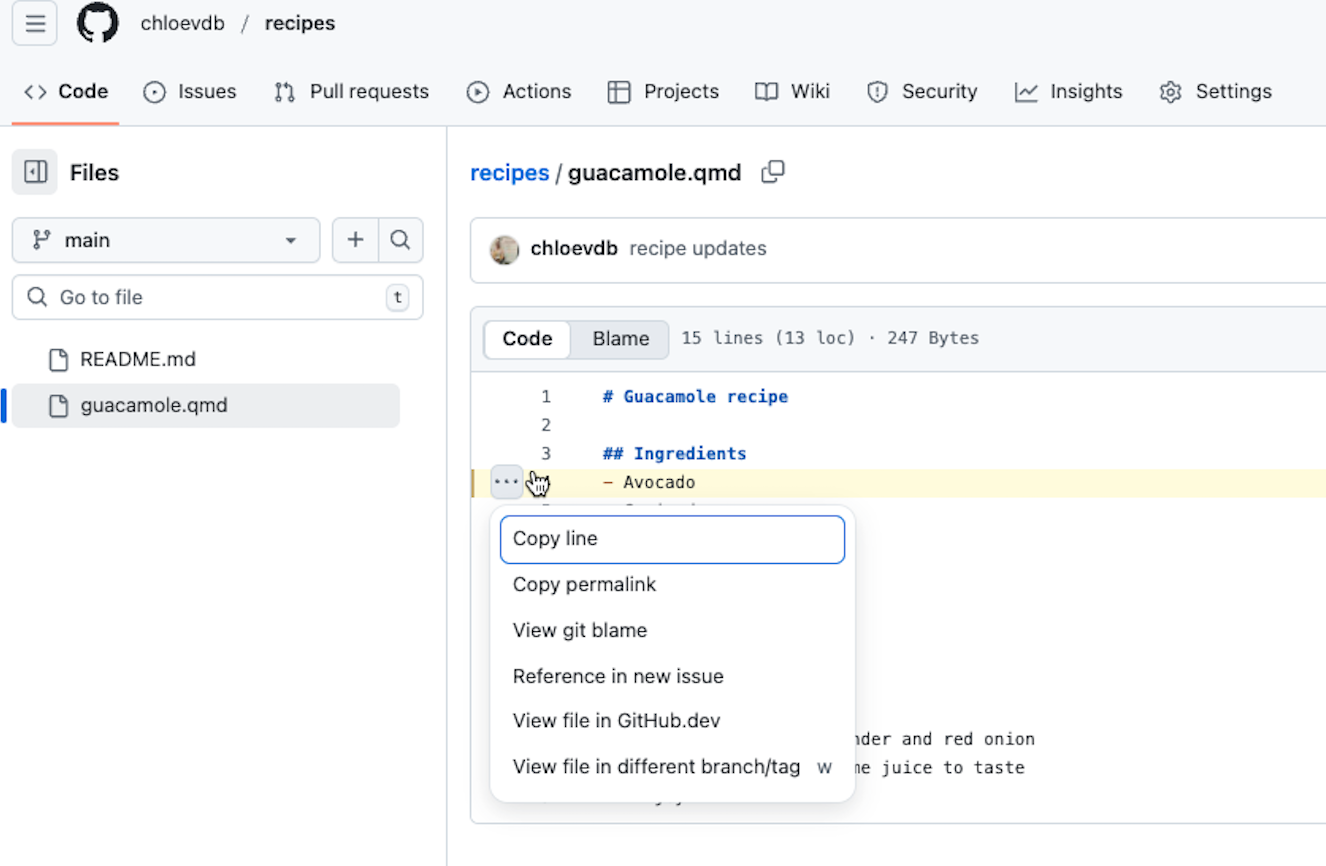Viewport: 1326px width, 866px height.
Task: Click the GitHub logo icon
Action: [98, 23]
